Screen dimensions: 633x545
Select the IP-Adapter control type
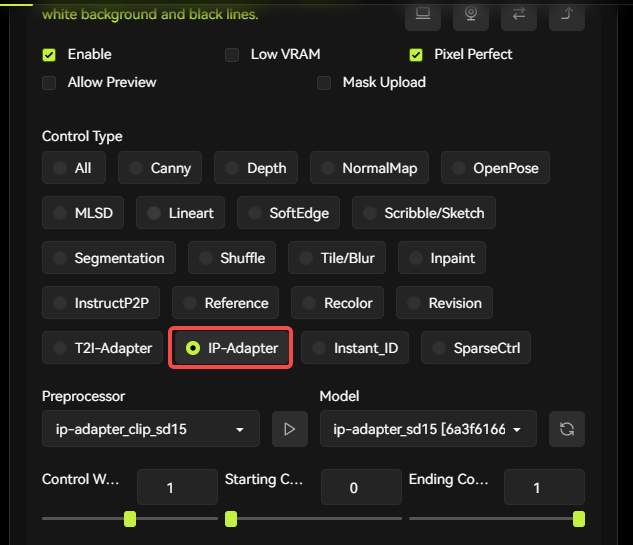pos(232,348)
